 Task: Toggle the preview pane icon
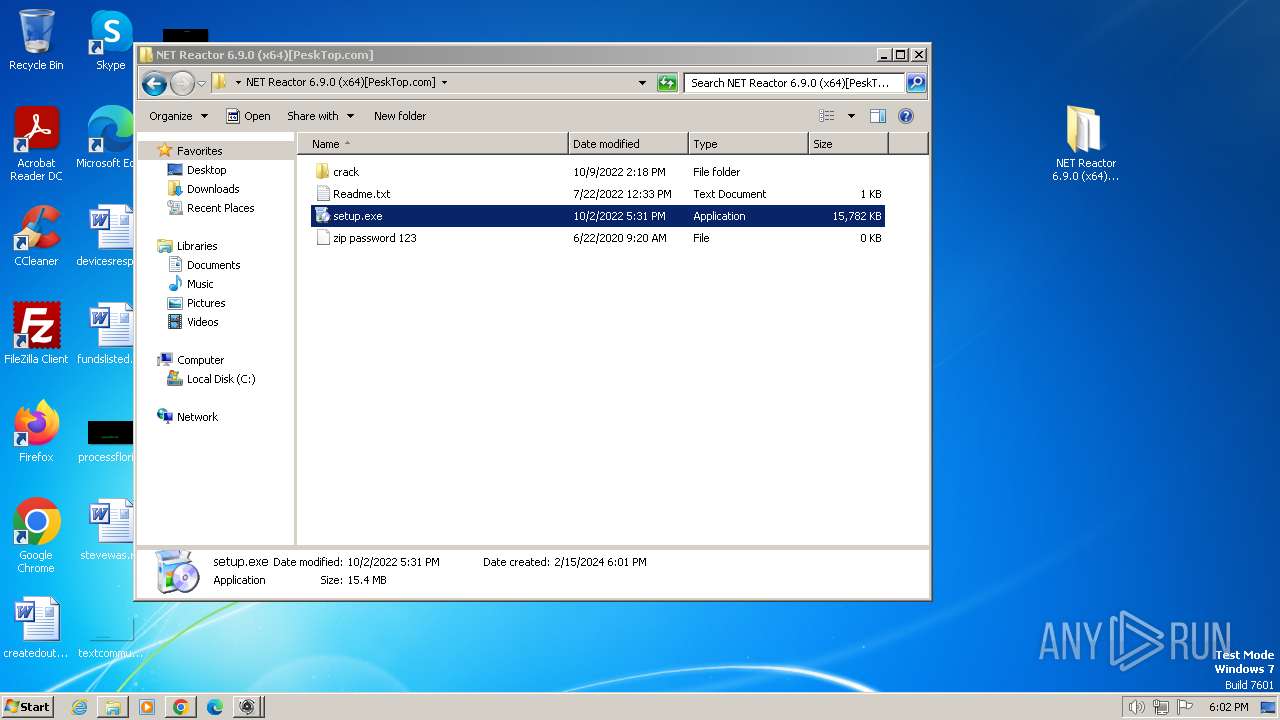pyautogui.click(x=878, y=116)
